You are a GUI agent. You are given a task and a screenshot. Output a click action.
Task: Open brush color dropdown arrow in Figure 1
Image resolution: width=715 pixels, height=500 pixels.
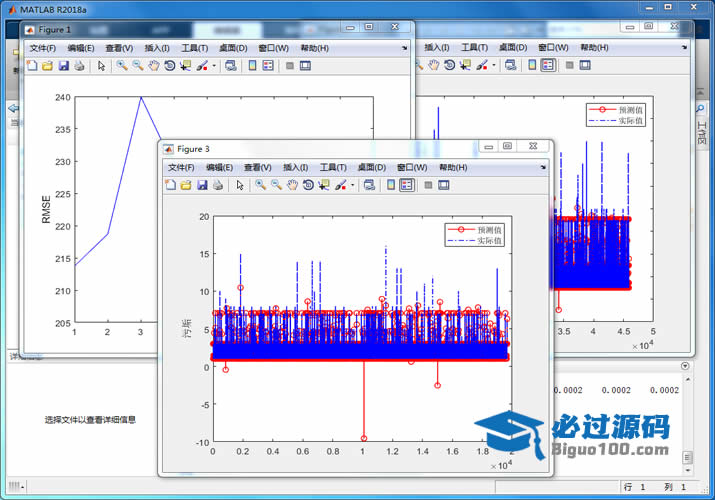[214, 66]
